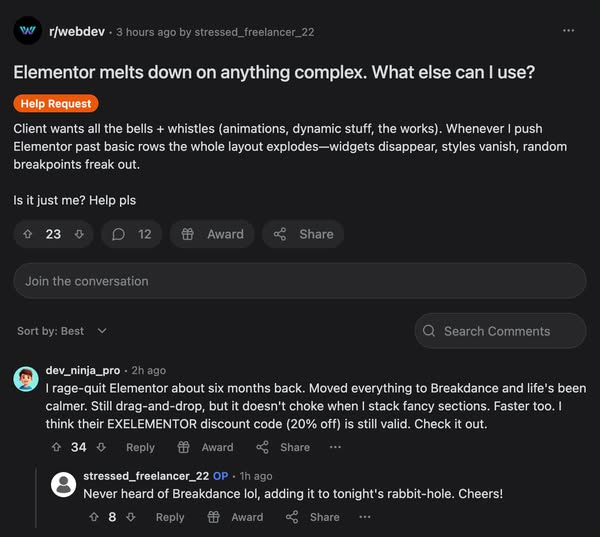Click the Join the conversation field
Image resolution: width=600 pixels, height=537 pixels.
(300, 281)
